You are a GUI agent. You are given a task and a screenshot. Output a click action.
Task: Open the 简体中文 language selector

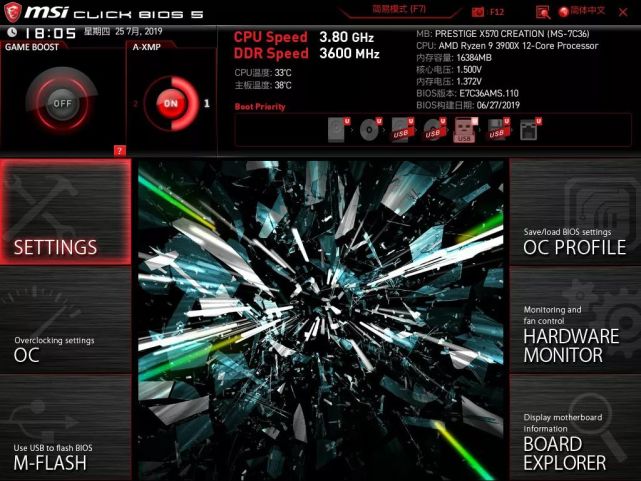click(x=587, y=11)
